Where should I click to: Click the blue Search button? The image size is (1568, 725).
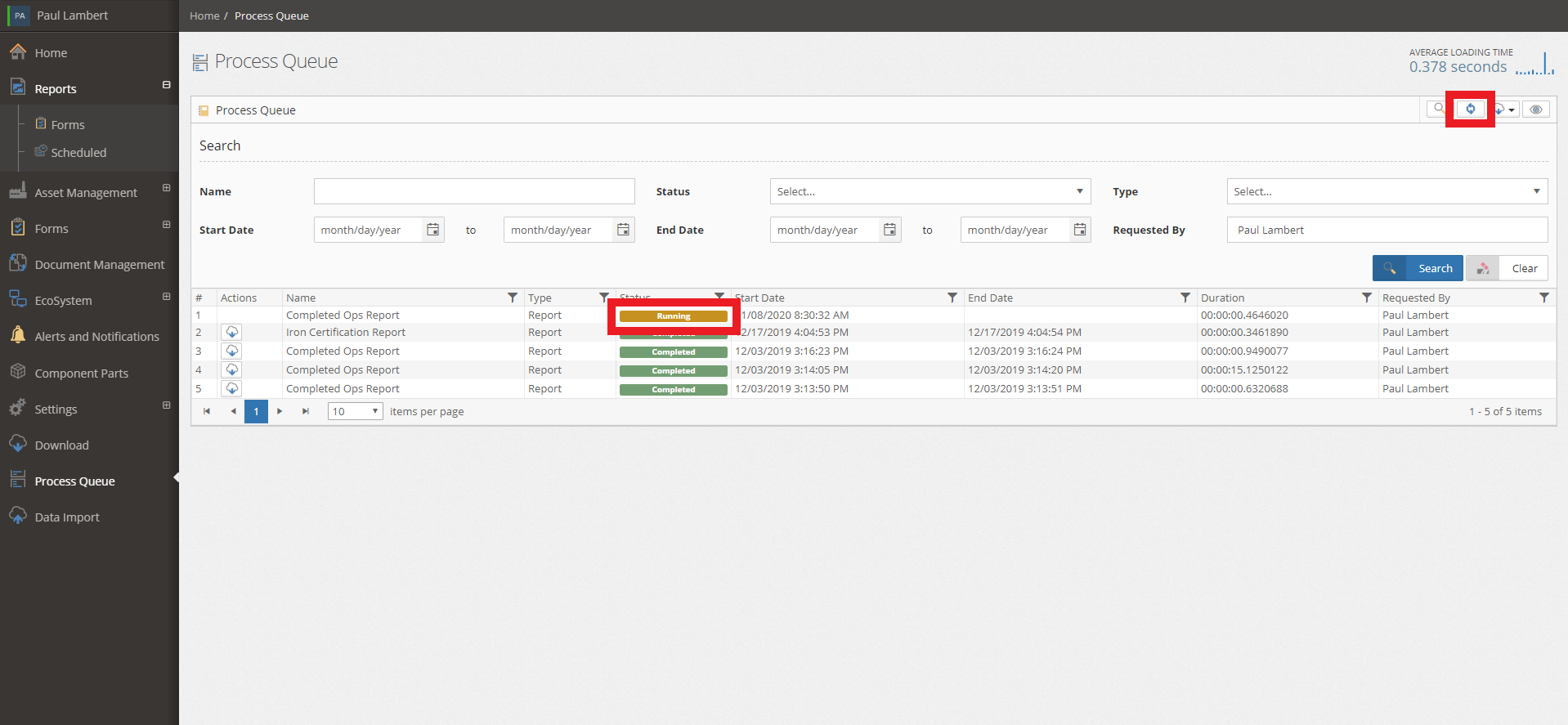pos(1418,268)
